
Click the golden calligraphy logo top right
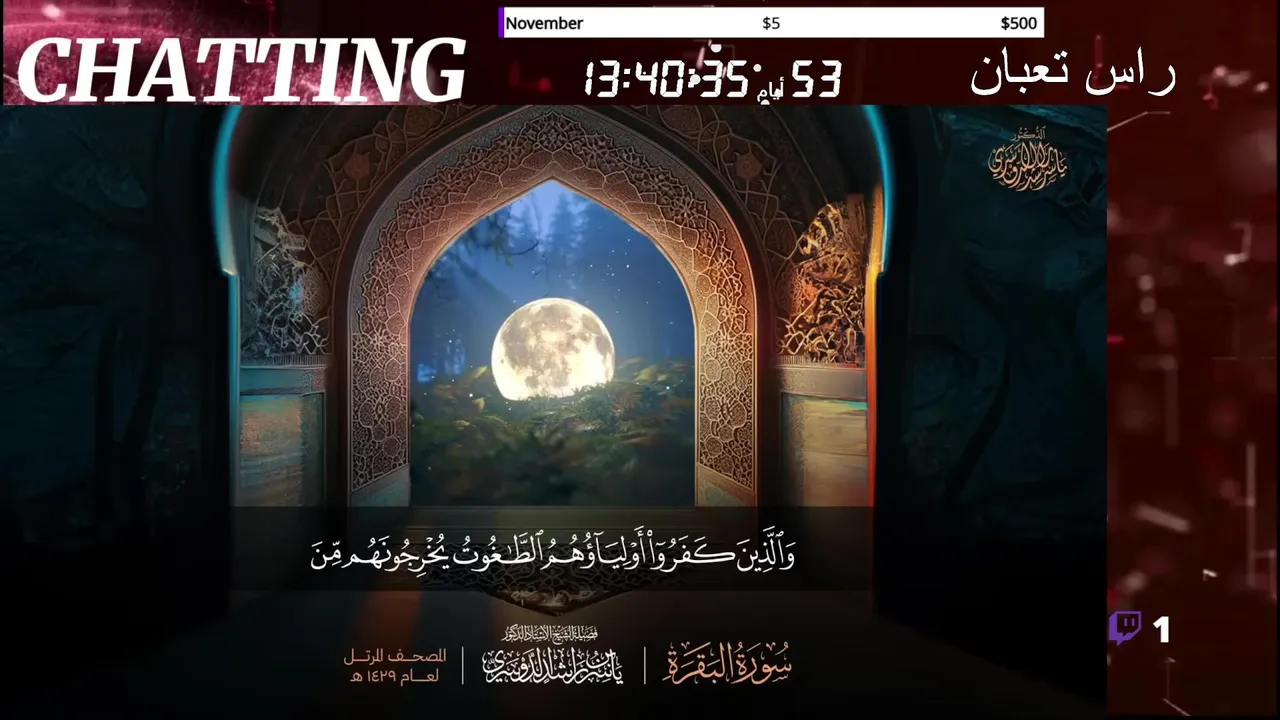1028,160
